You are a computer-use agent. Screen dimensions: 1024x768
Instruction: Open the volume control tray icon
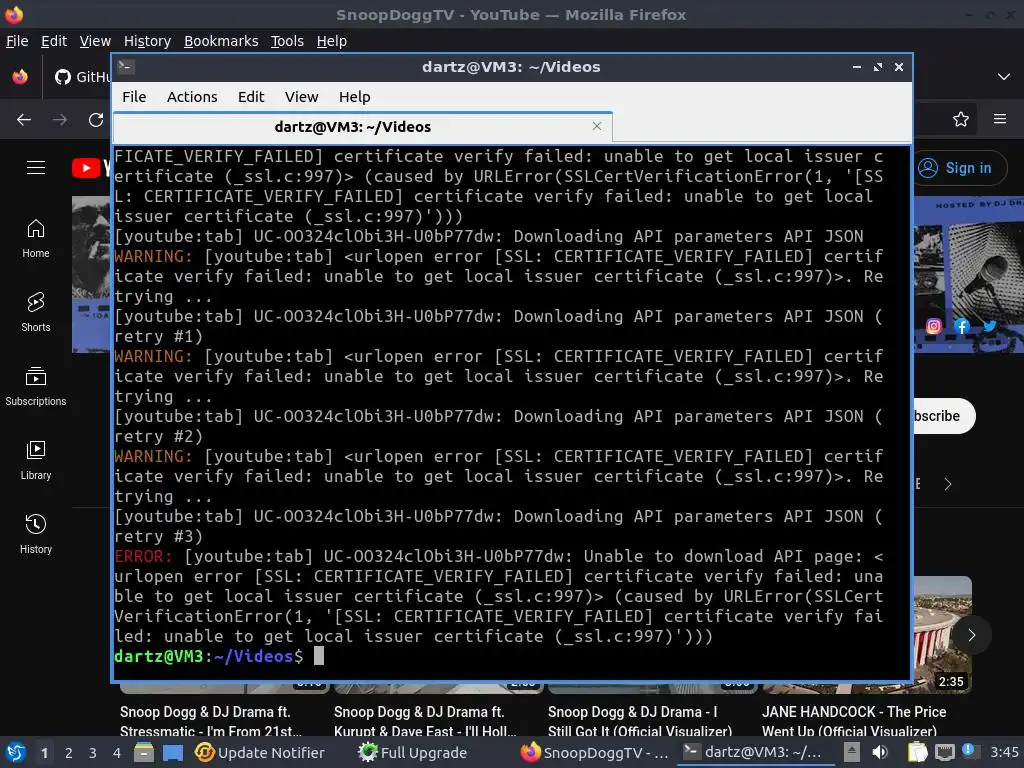coord(880,752)
